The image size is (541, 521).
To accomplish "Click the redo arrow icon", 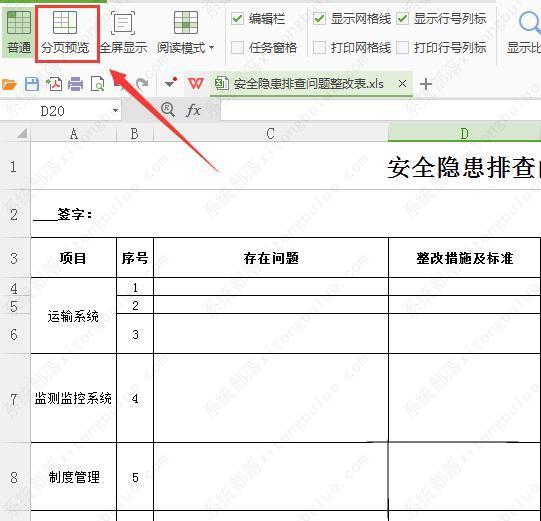I will click(142, 83).
